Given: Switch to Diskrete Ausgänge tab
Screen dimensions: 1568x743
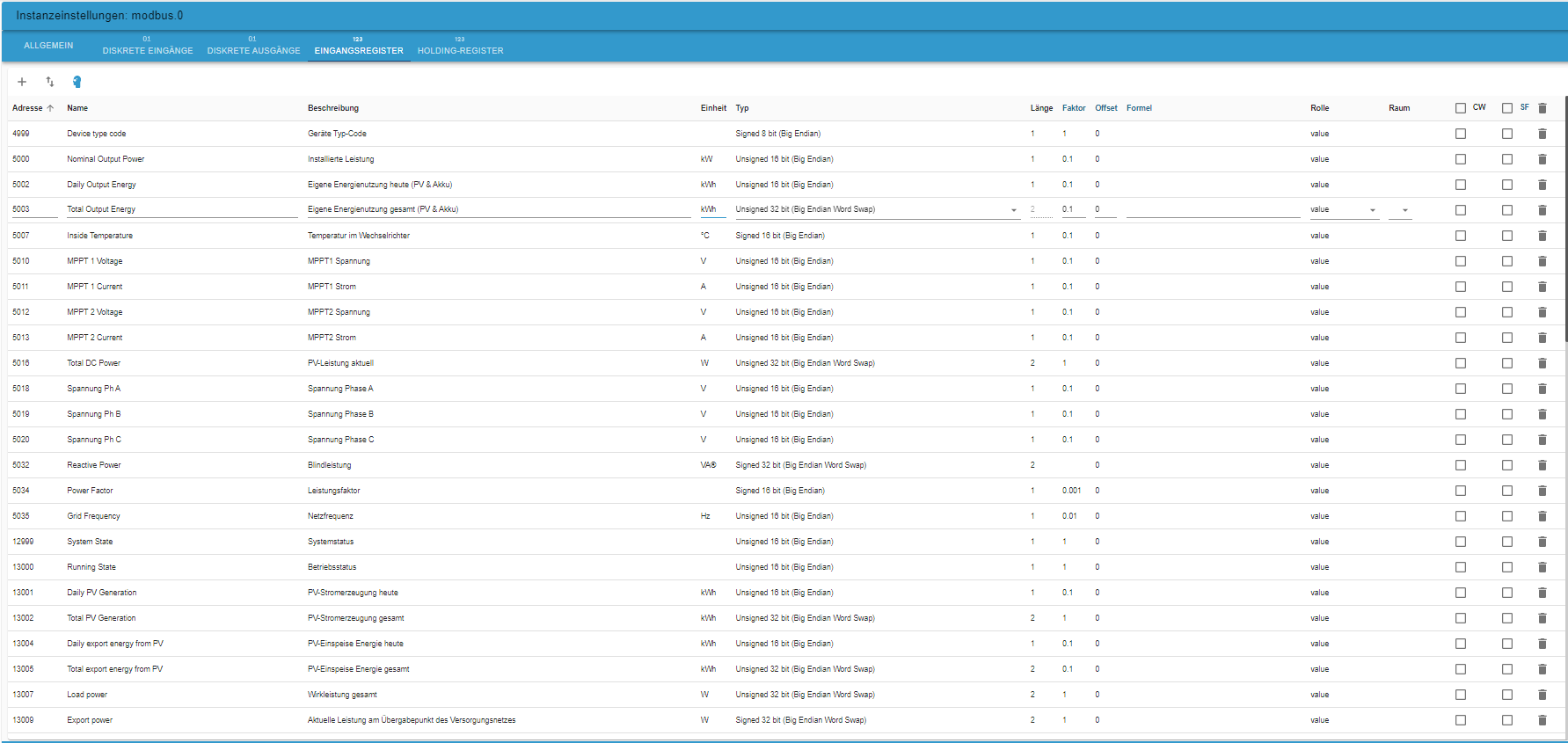Looking at the screenshot, I should 253,46.
